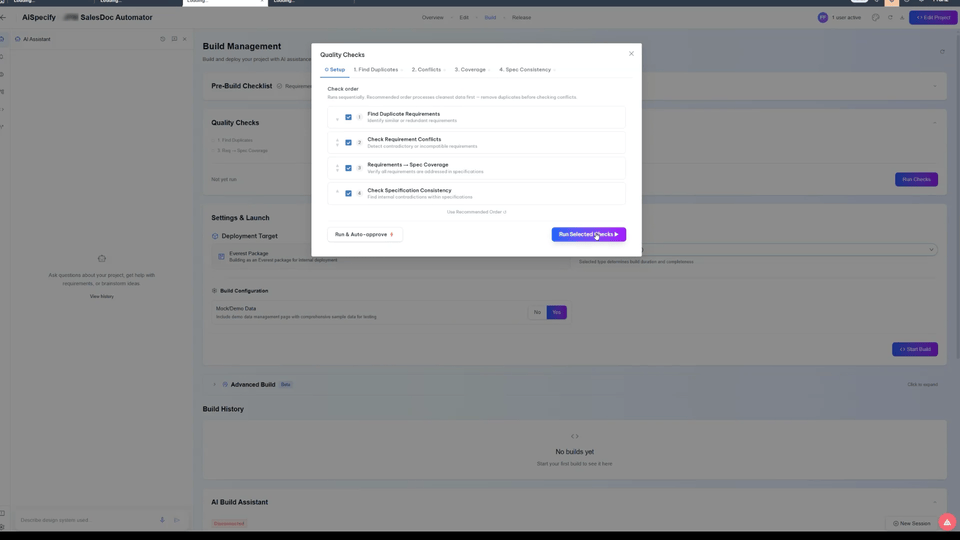
Task: Click the Use Recommended Order link
Action: [x=476, y=212]
